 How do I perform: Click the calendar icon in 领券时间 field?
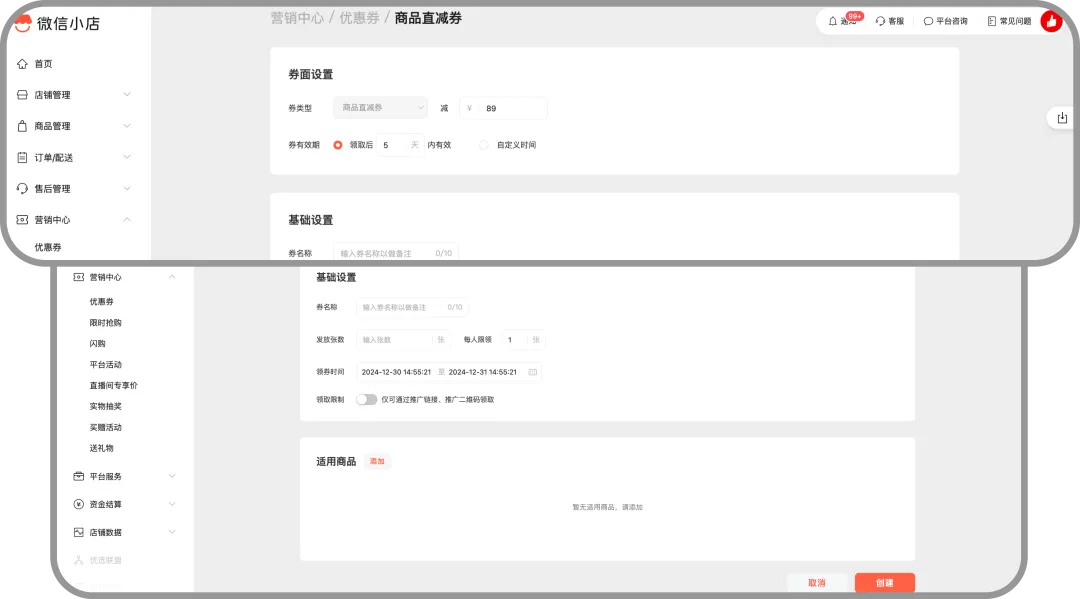(x=532, y=372)
